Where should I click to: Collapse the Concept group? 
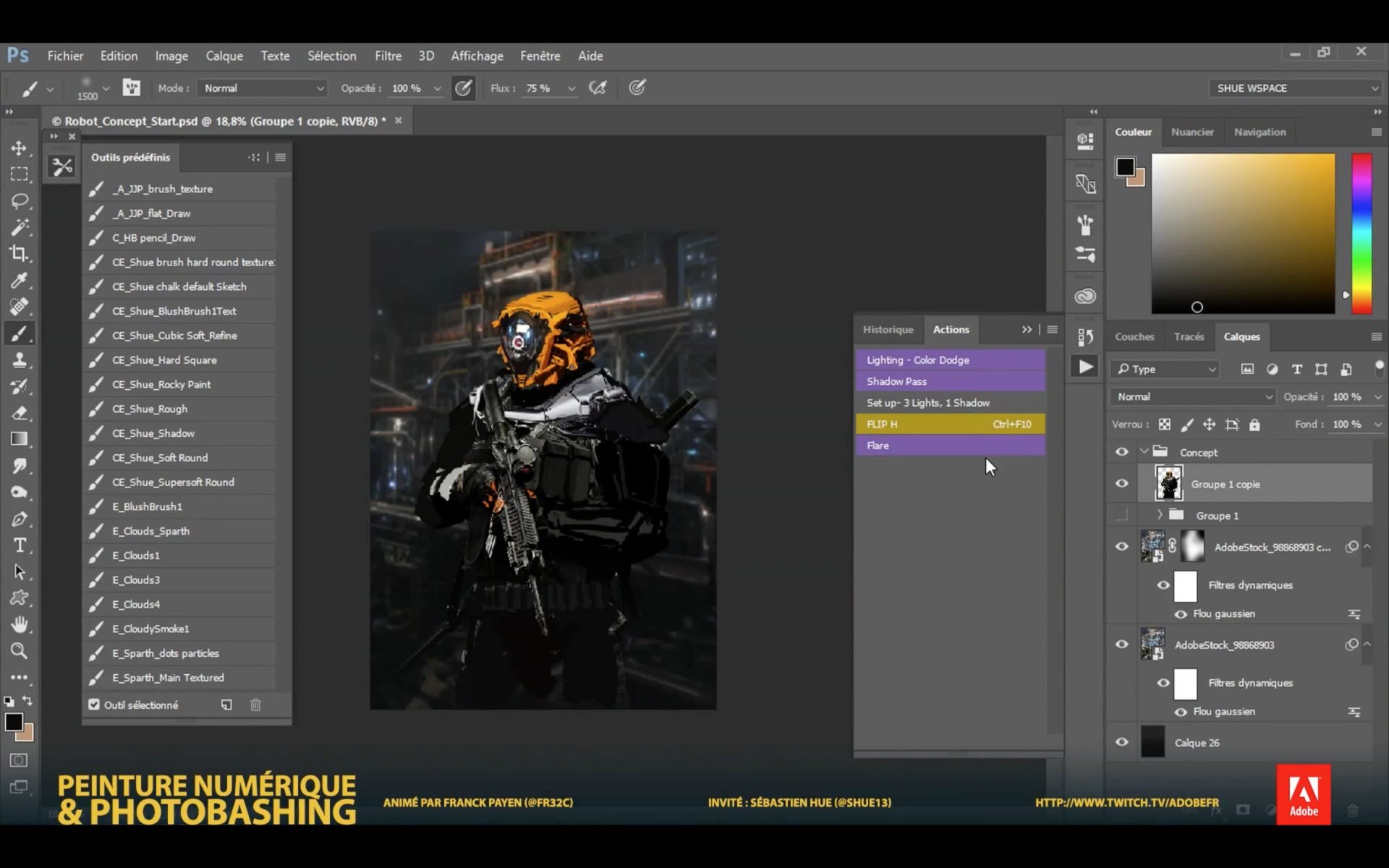[1144, 451]
